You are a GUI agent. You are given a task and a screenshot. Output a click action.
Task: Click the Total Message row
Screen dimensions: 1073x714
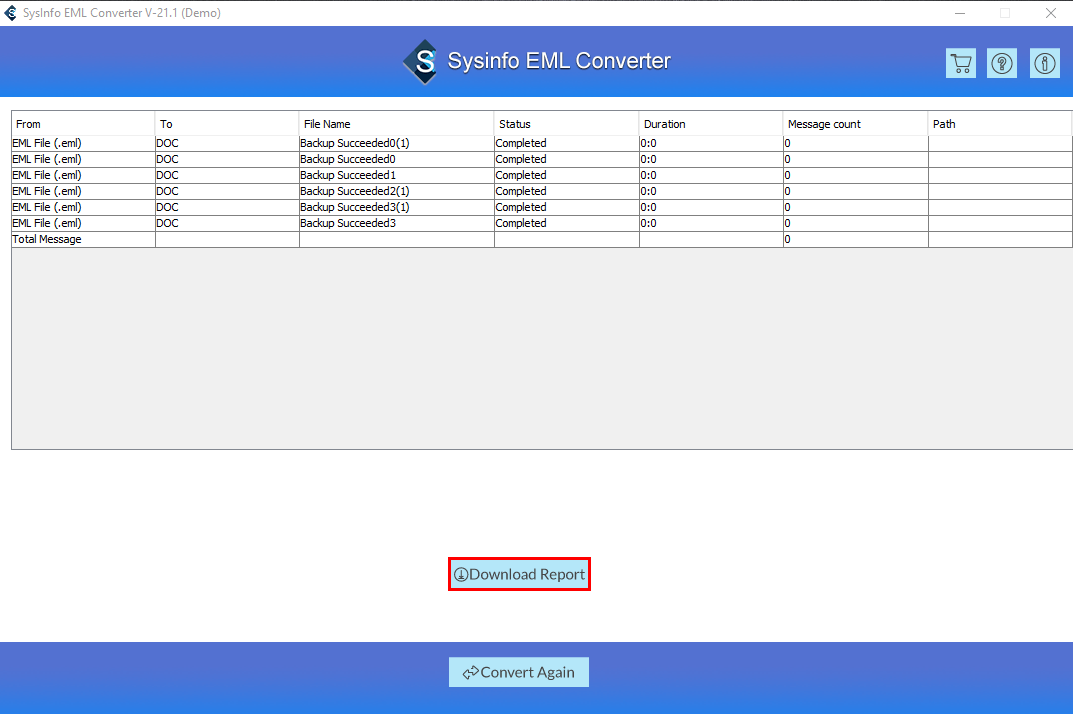[46, 238]
